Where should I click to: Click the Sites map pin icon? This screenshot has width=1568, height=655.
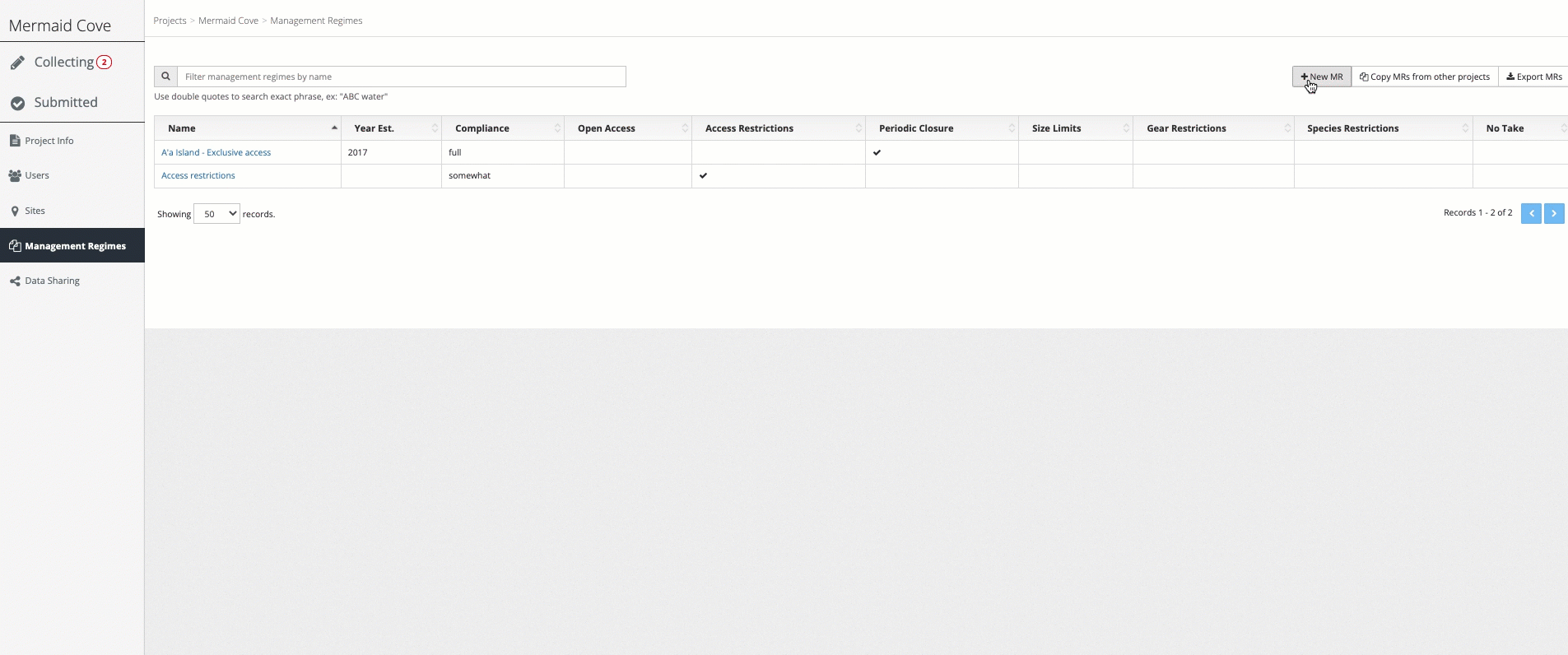(15, 211)
